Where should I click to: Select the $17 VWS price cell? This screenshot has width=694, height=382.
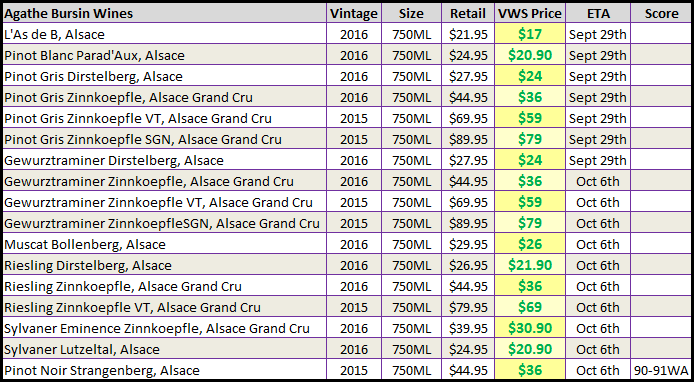(x=530, y=34)
